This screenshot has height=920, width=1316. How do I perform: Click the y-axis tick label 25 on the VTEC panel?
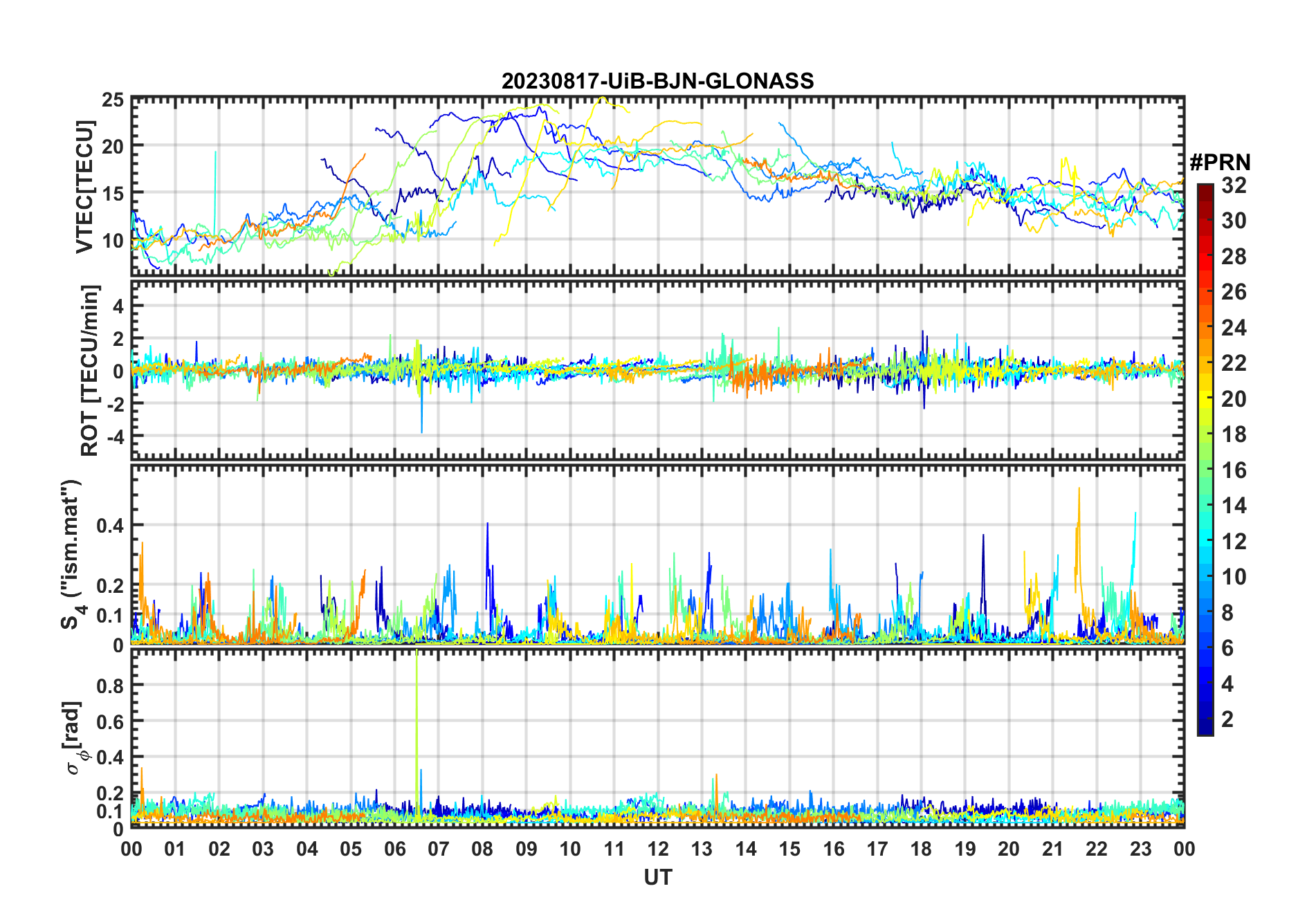[113, 100]
